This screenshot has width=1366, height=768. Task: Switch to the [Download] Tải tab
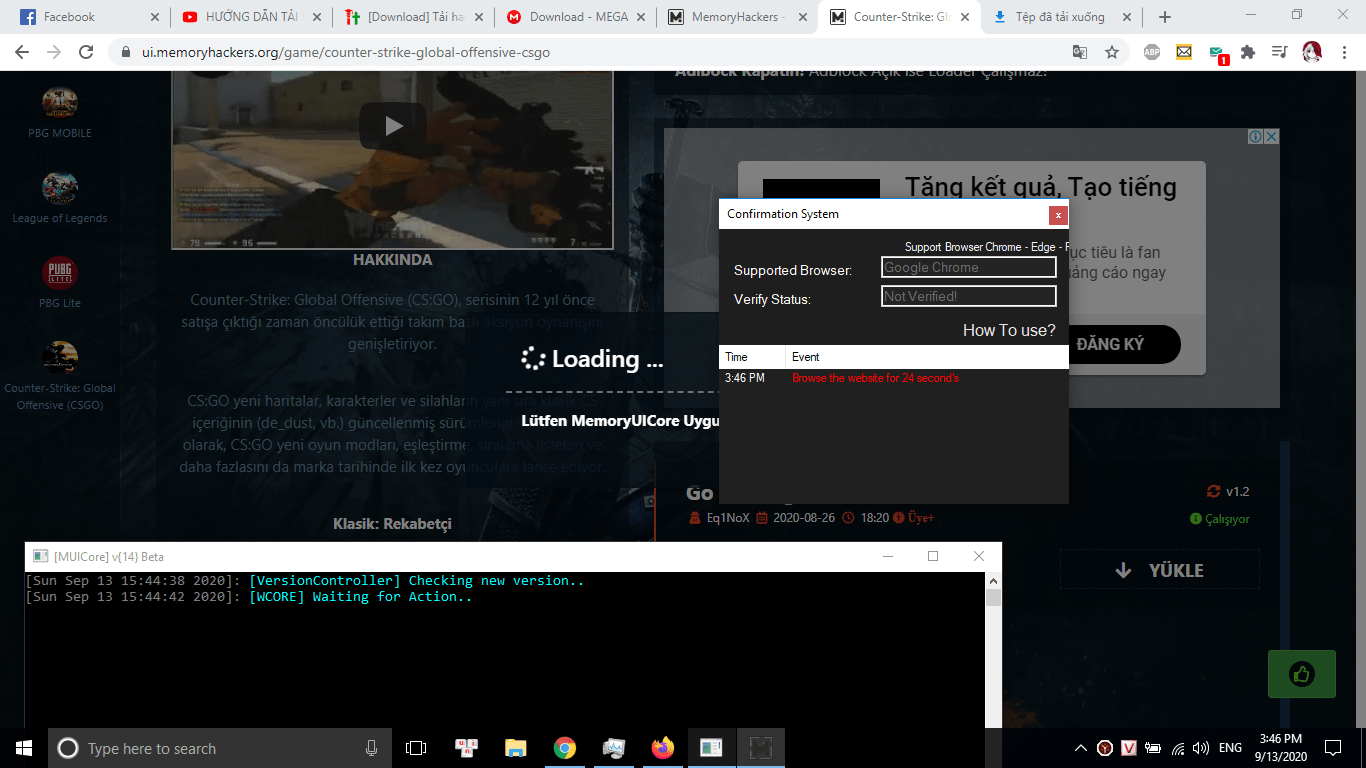click(414, 17)
